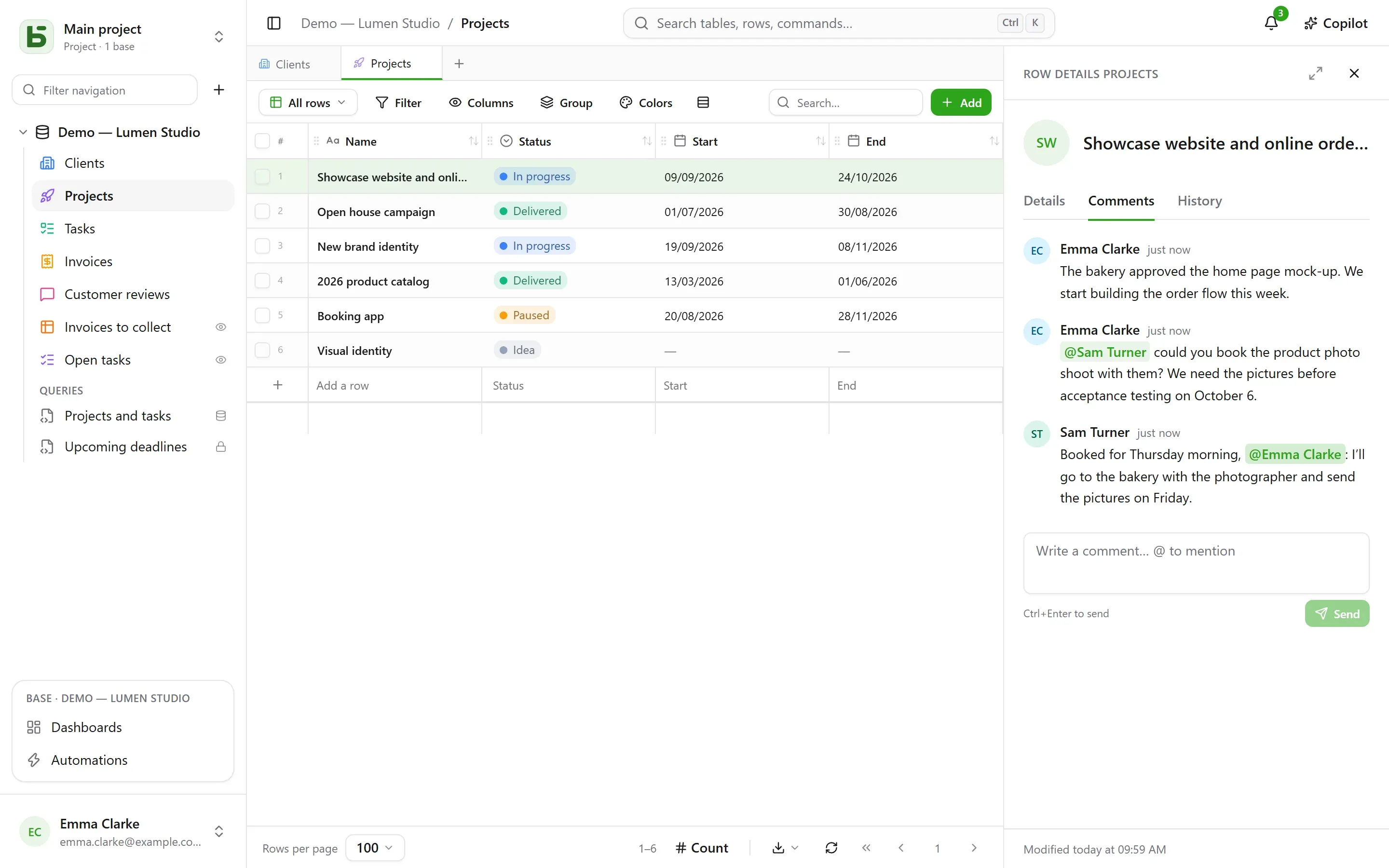This screenshot has width=1389, height=868.
Task: Open the Group options
Action: (x=567, y=103)
